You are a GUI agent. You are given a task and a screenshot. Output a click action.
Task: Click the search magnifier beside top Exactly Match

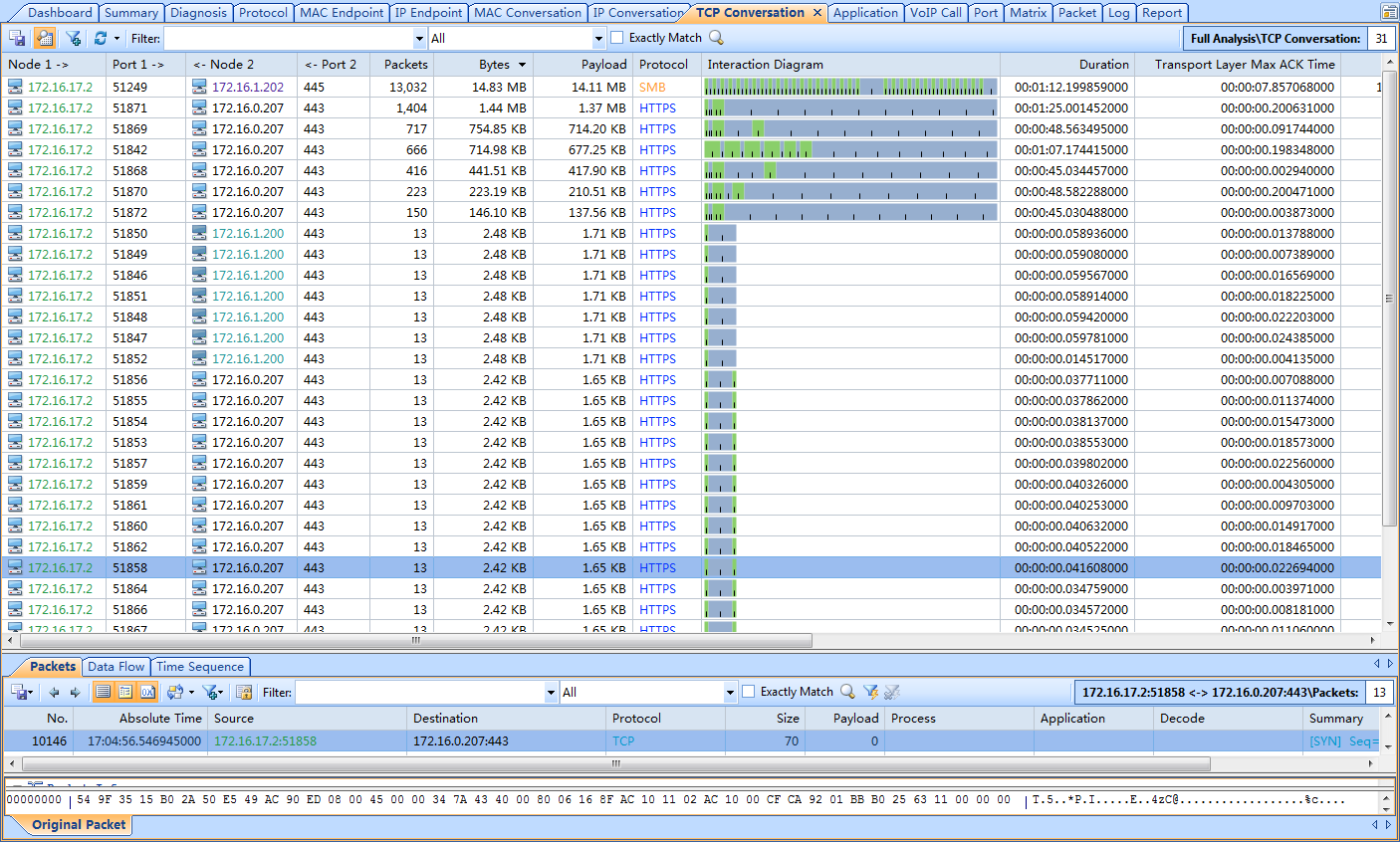point(716,38)
